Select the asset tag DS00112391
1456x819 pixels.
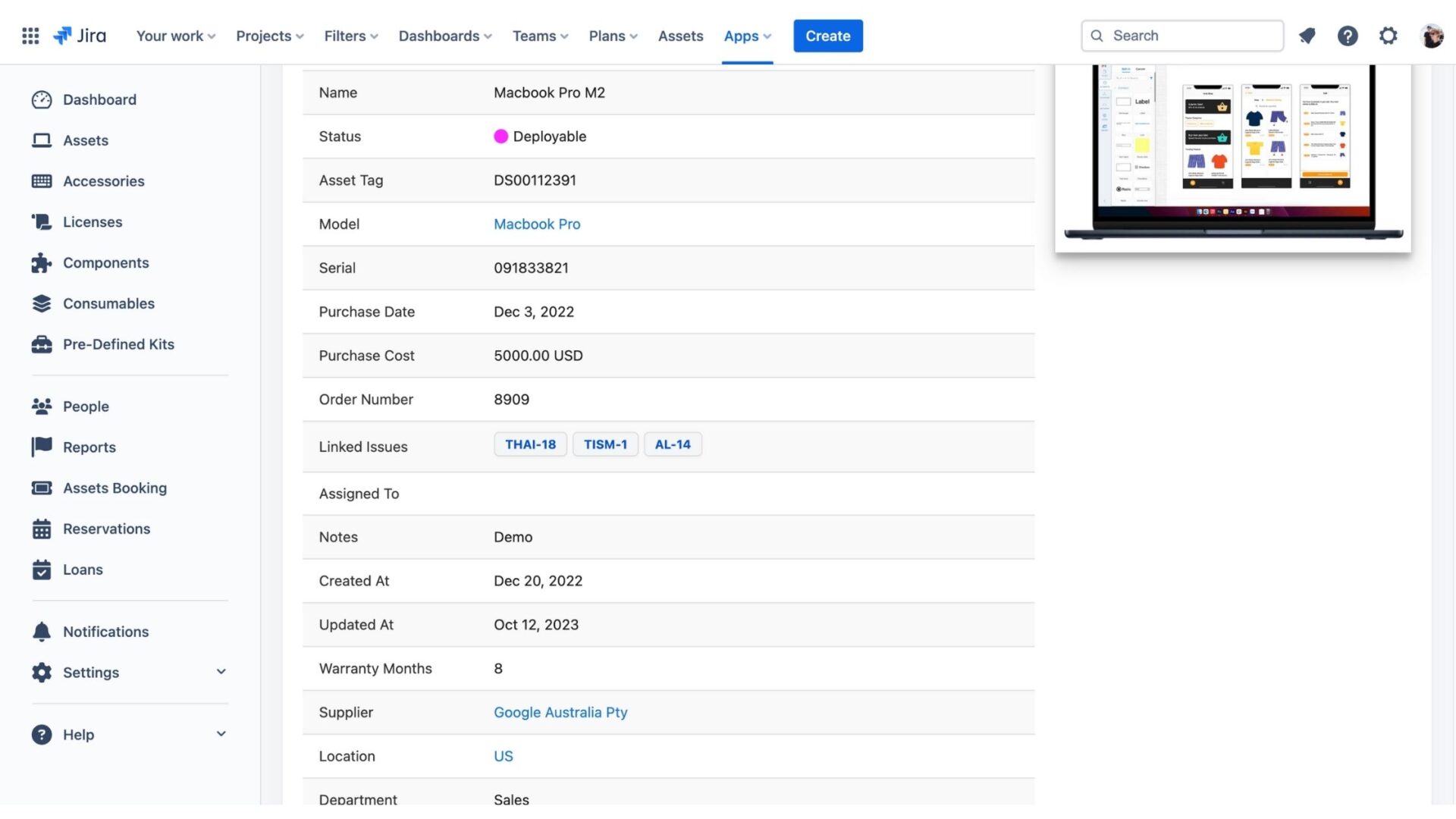pyautogui.click(x=535, y=180)
